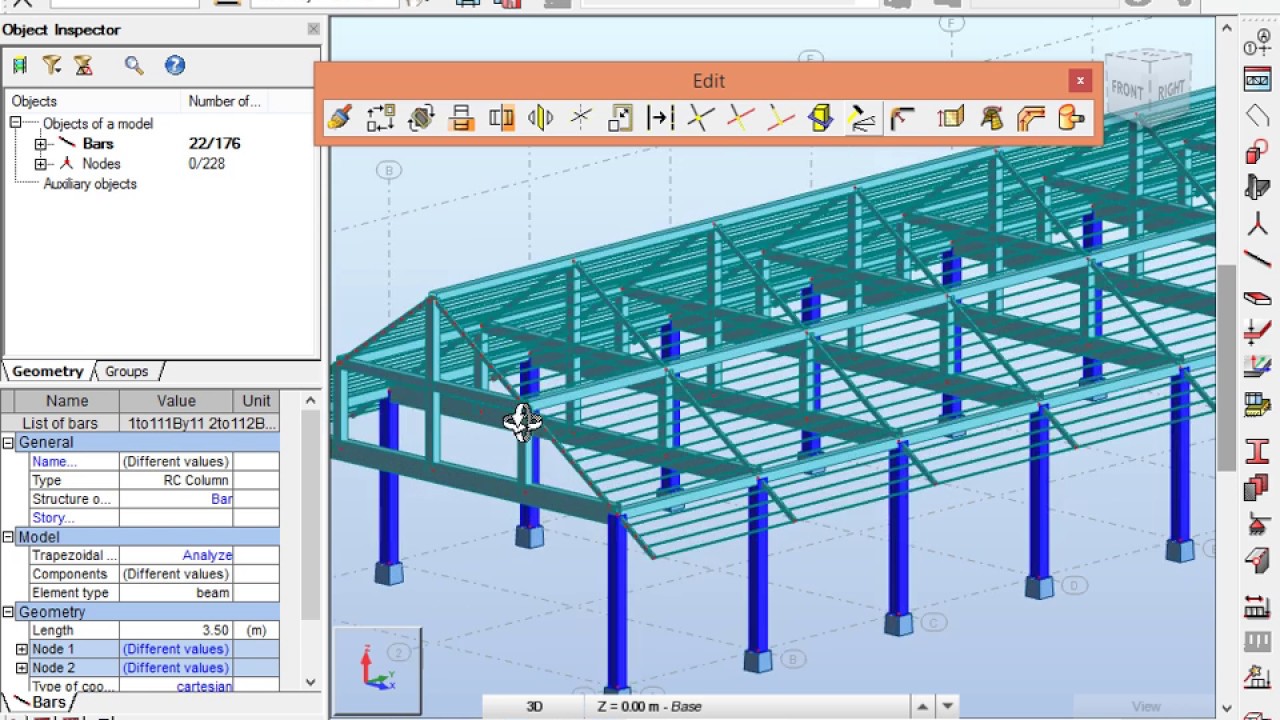Click the highlighted bar angle tool icon
The height and width of the screenshot is (720, 1280).
[861, 118]
